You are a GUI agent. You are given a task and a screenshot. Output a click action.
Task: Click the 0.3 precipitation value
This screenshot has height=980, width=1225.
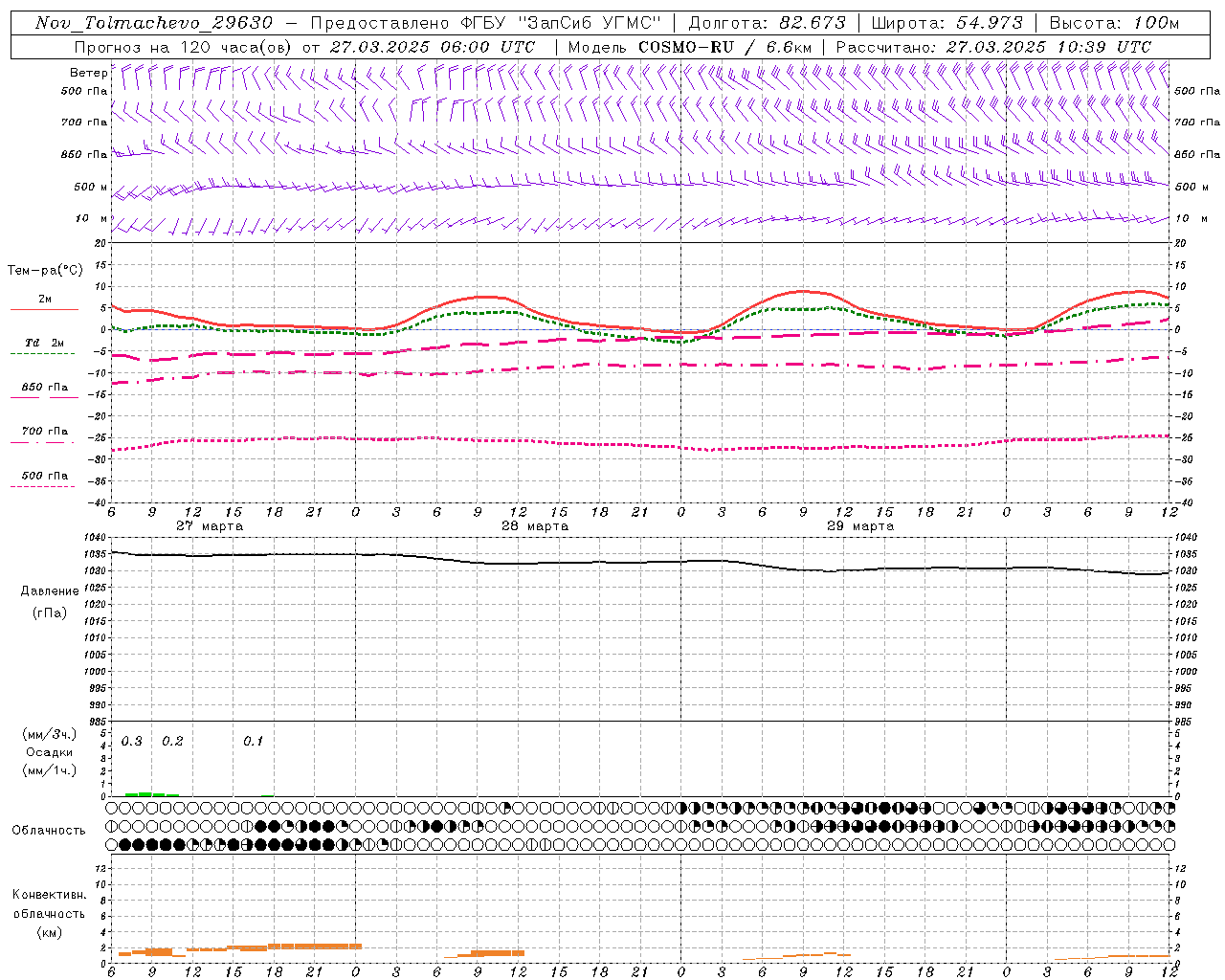tap(132, 742)
